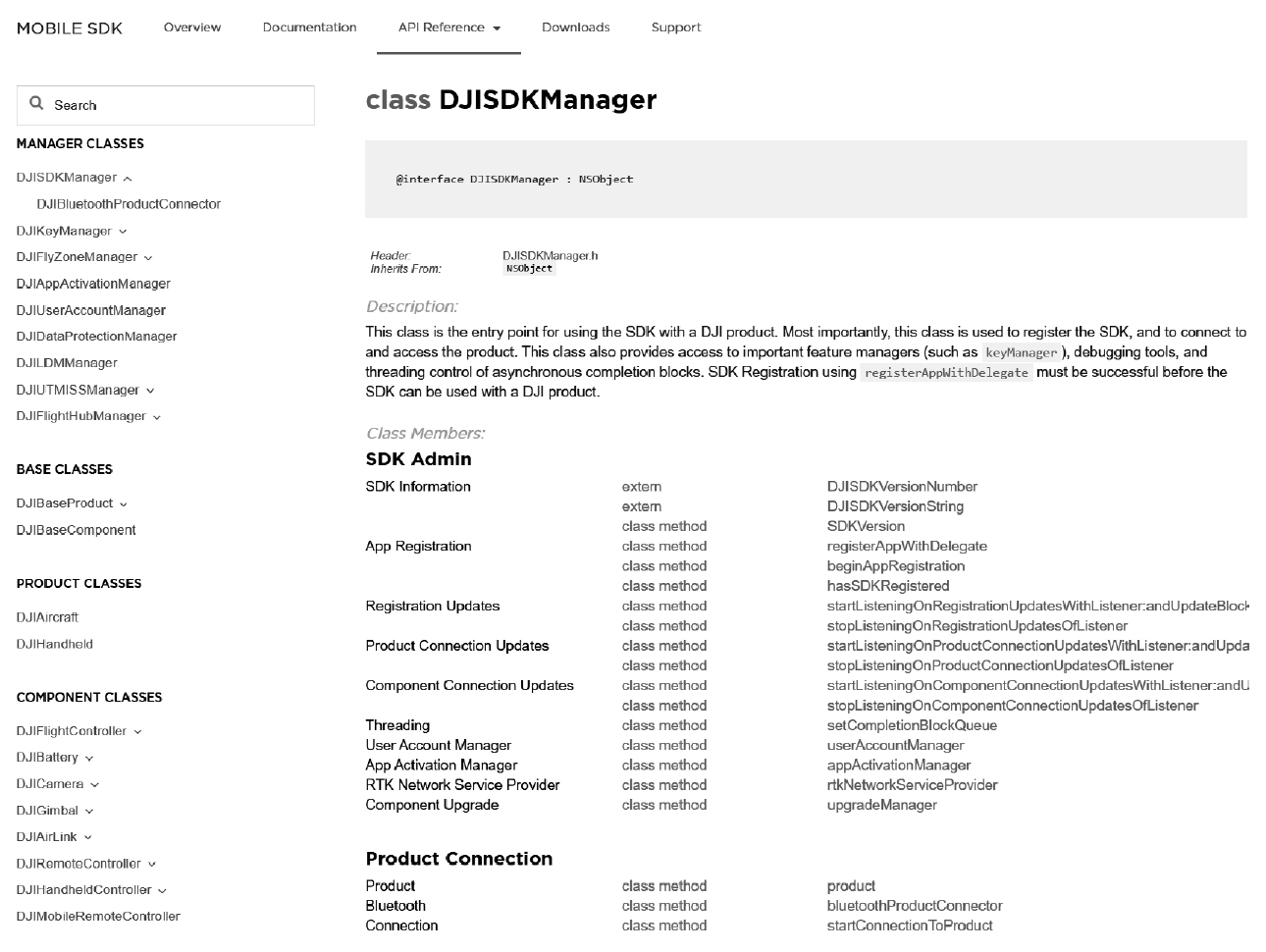Viewport: 1266px width, 952px height.
Task: Select DJISDKManager in the sidebar
Action: tap(67, 178)
